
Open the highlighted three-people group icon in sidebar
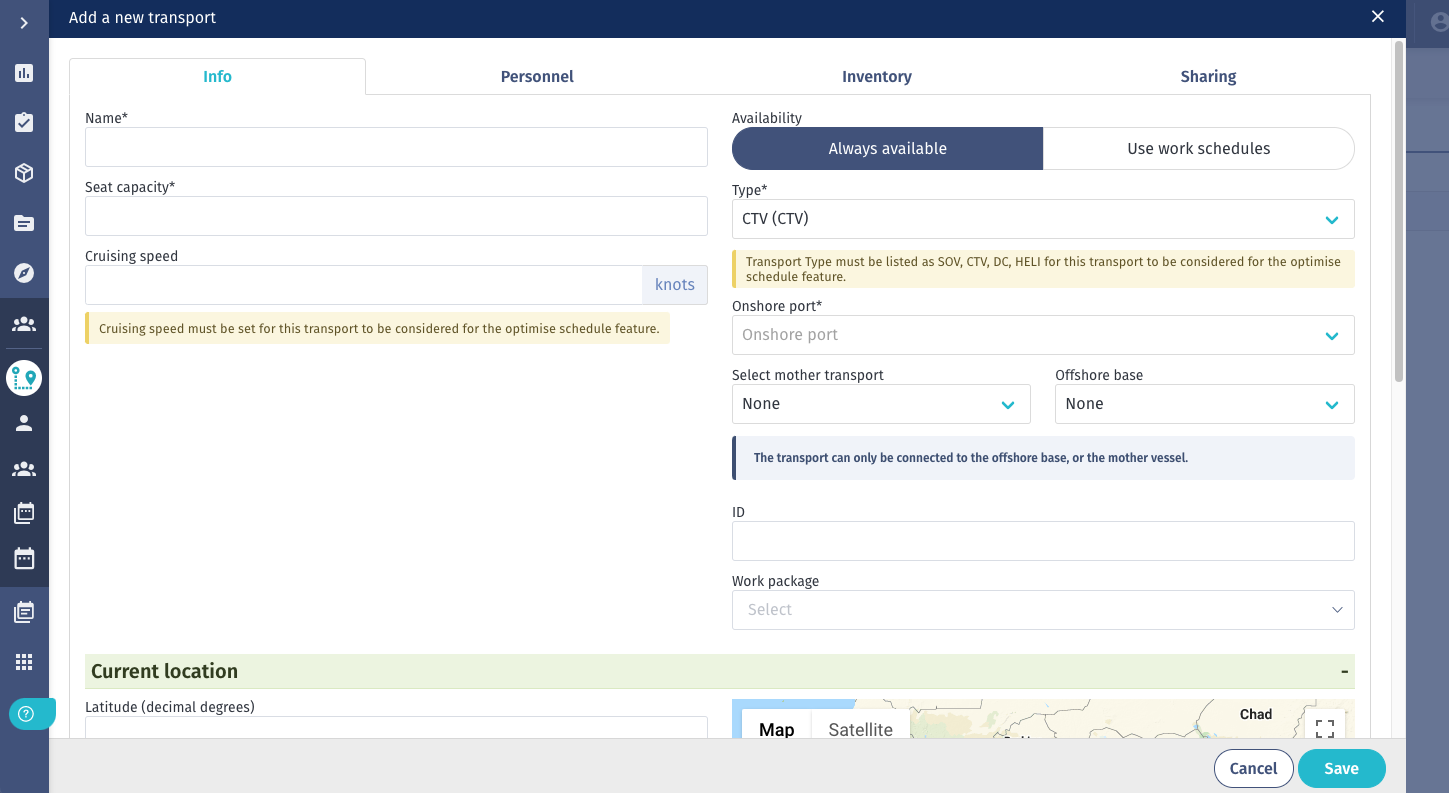tap(24, 324)
